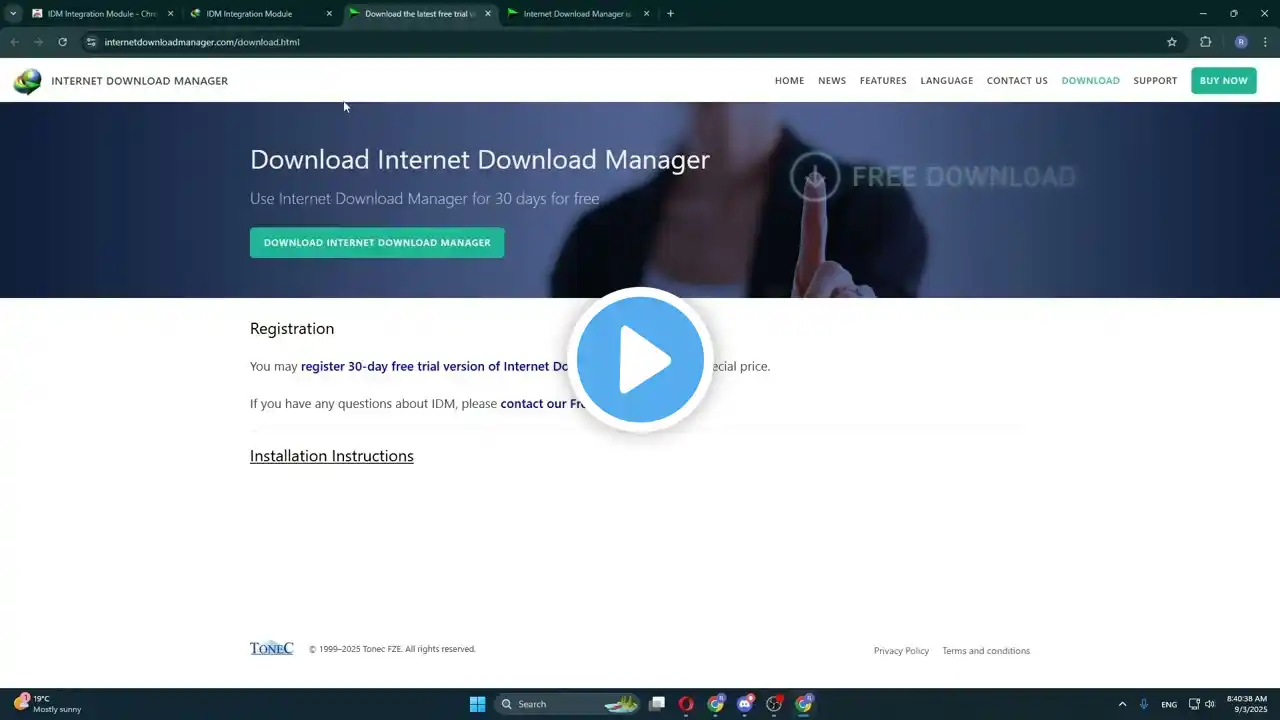
Task: Go back using the browser back arrow
Action: point(14,42)
